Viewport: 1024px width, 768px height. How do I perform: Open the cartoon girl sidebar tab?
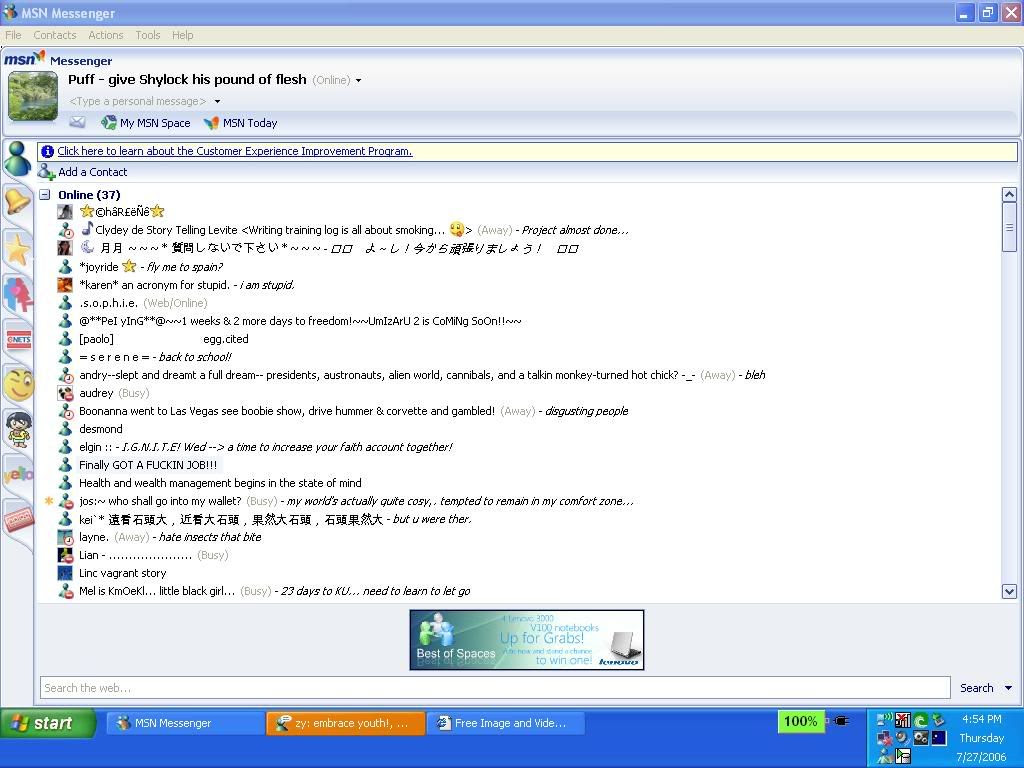pos(18,429)
